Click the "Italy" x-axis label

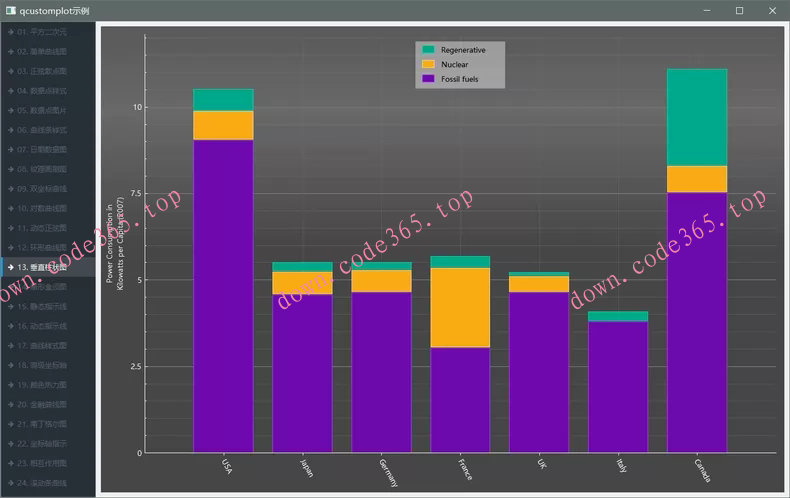click(x=622, y=465)
